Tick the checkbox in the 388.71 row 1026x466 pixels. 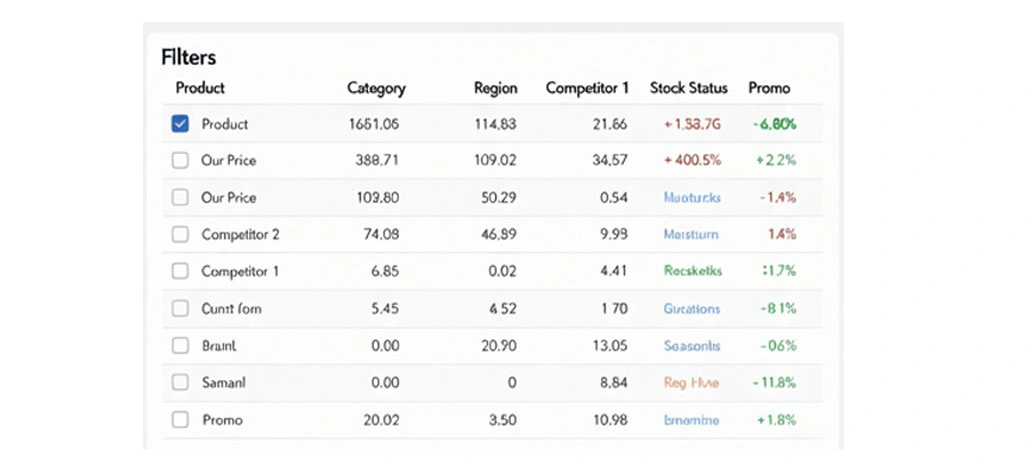click(180, 160)
